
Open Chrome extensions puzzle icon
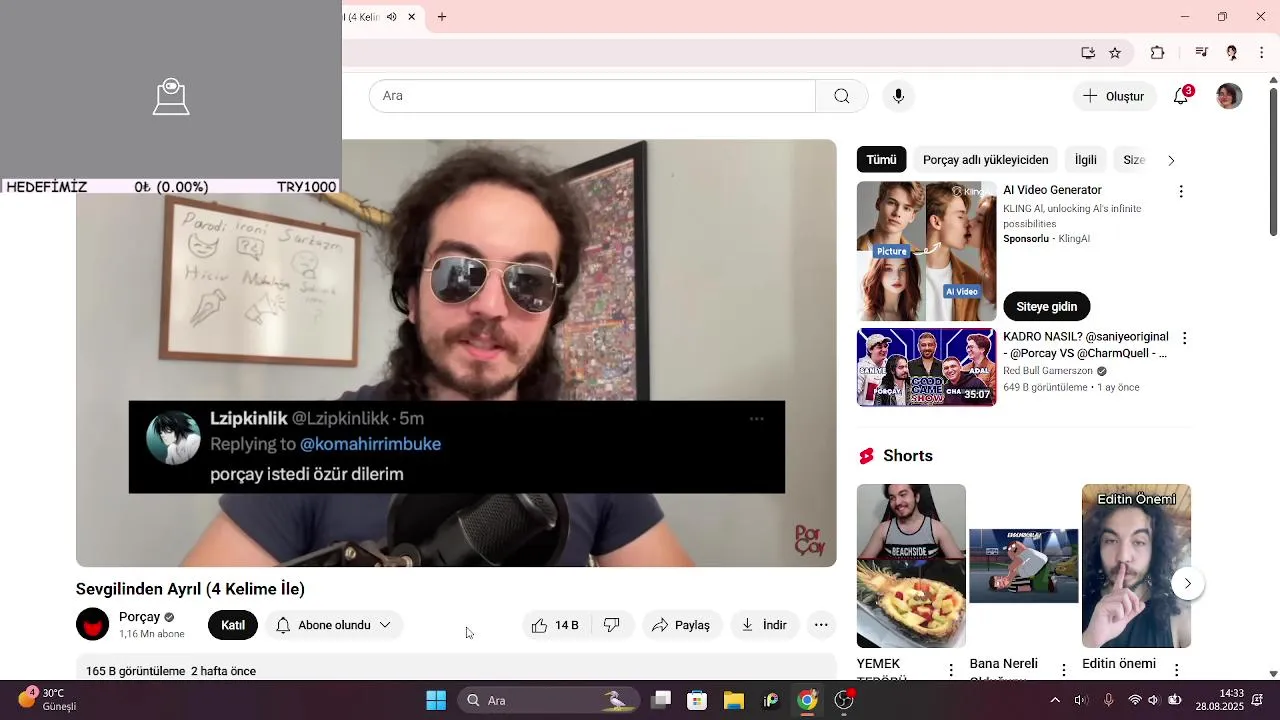(1158, 53)
